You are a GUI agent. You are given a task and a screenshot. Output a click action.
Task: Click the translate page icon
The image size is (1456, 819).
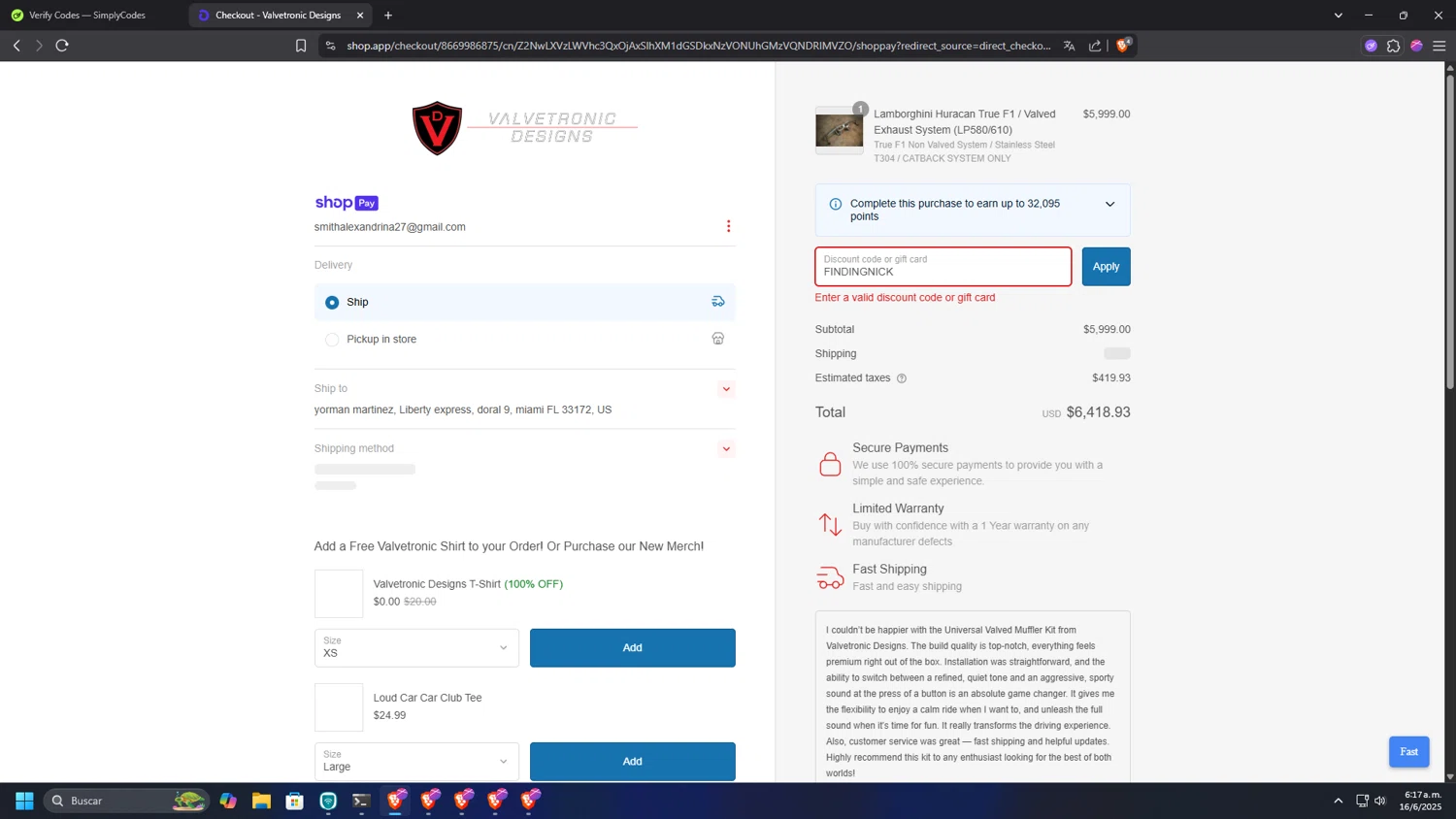click(1069, 46)
